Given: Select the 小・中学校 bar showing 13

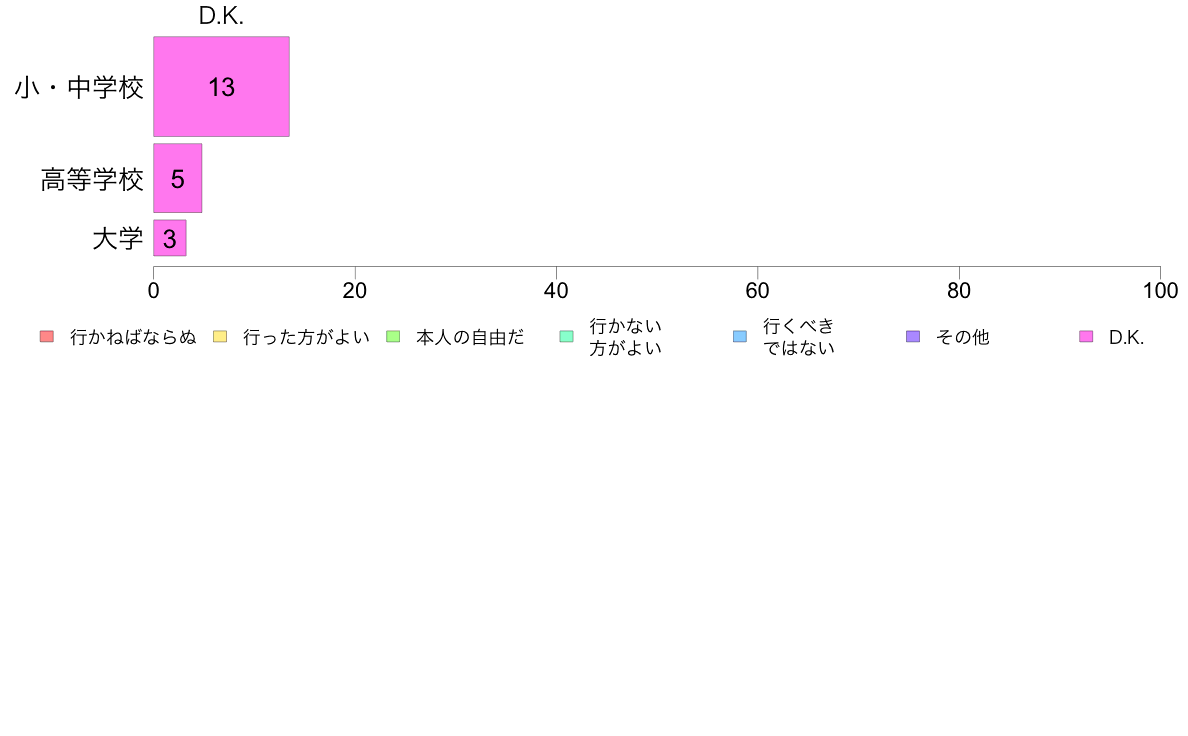Looking at the screenshot, I should click(x=221, y=86).
